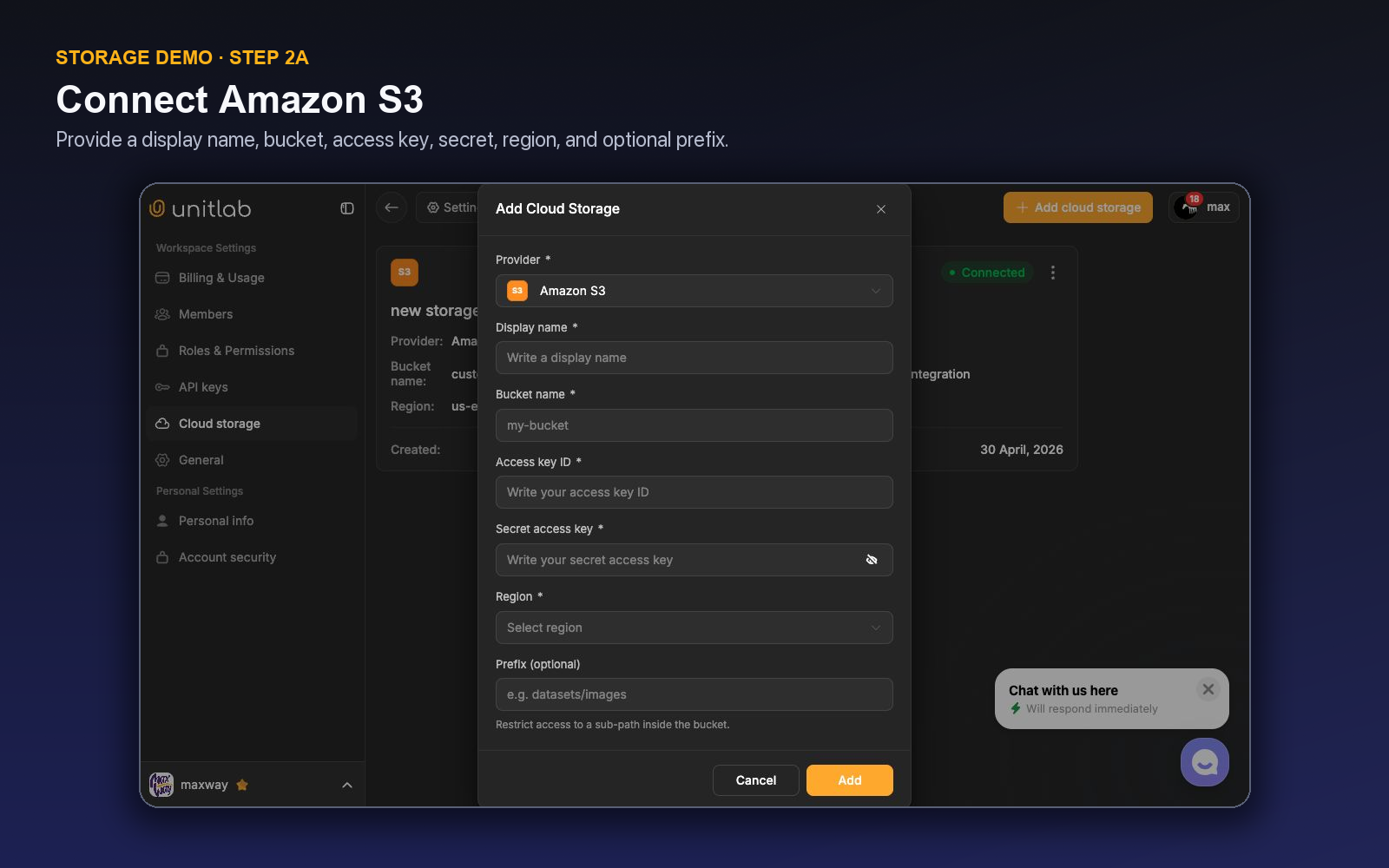Open General settings
This screenshot has height=868, width=1389.
pyautogui.click(x=252, y=460)
